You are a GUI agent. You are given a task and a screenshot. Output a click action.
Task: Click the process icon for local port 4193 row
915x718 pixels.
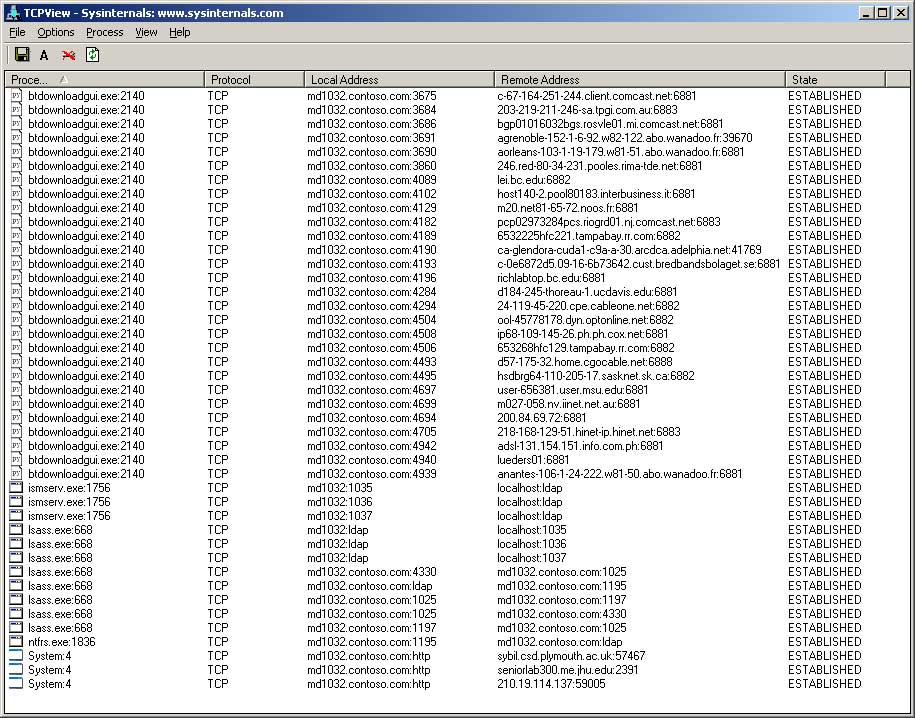click(x=16, y=264)
